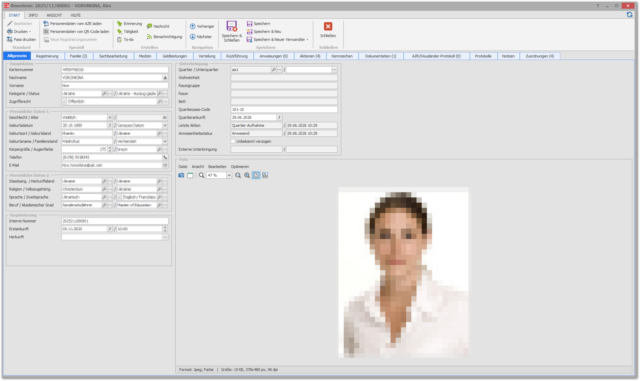This screenshot has height=381, width=640.
Task: Expand the Geschlecht dropdown
Action: (109, 118)
